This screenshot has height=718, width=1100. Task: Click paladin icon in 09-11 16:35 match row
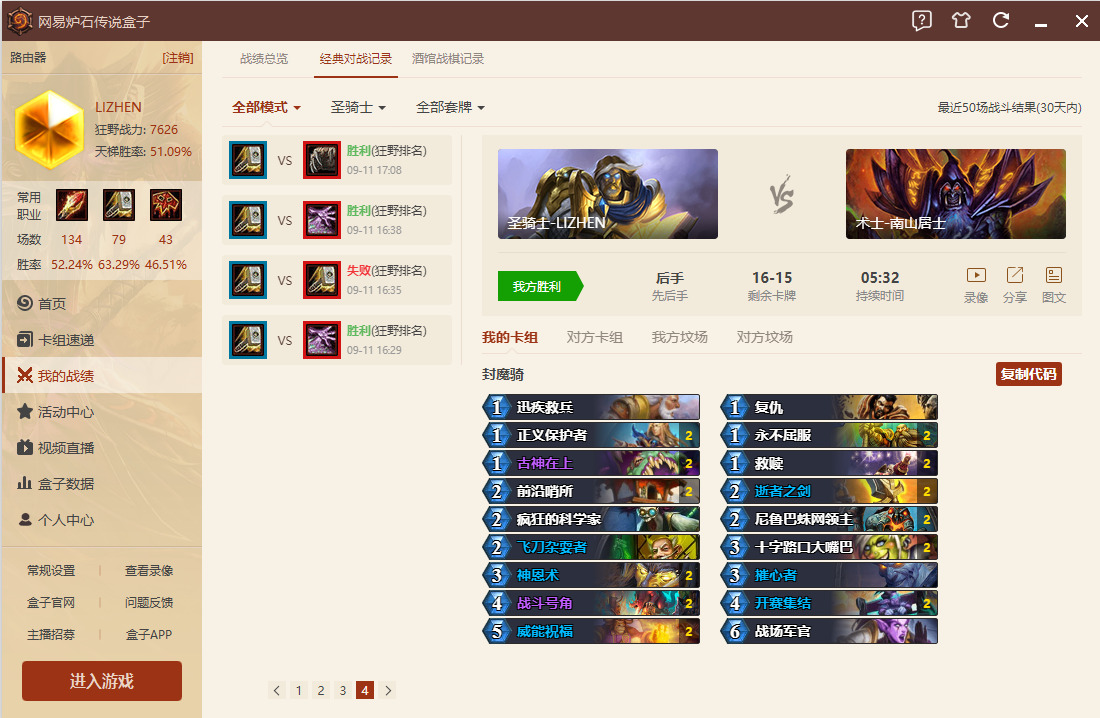tap(248, 280)
